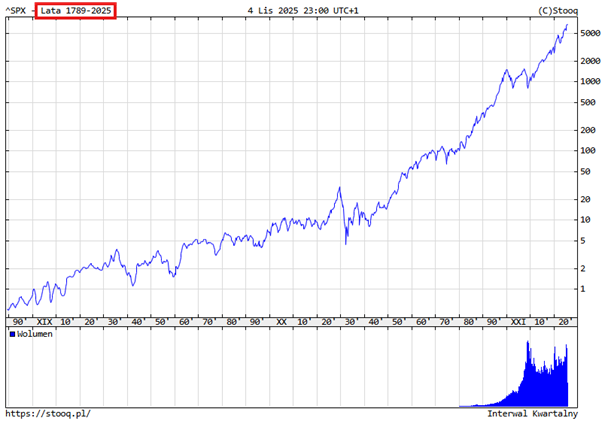Click the 5000 price axis label
Image resolution: width=605 pixels, height=424 pixels.
tap(587, 33)
